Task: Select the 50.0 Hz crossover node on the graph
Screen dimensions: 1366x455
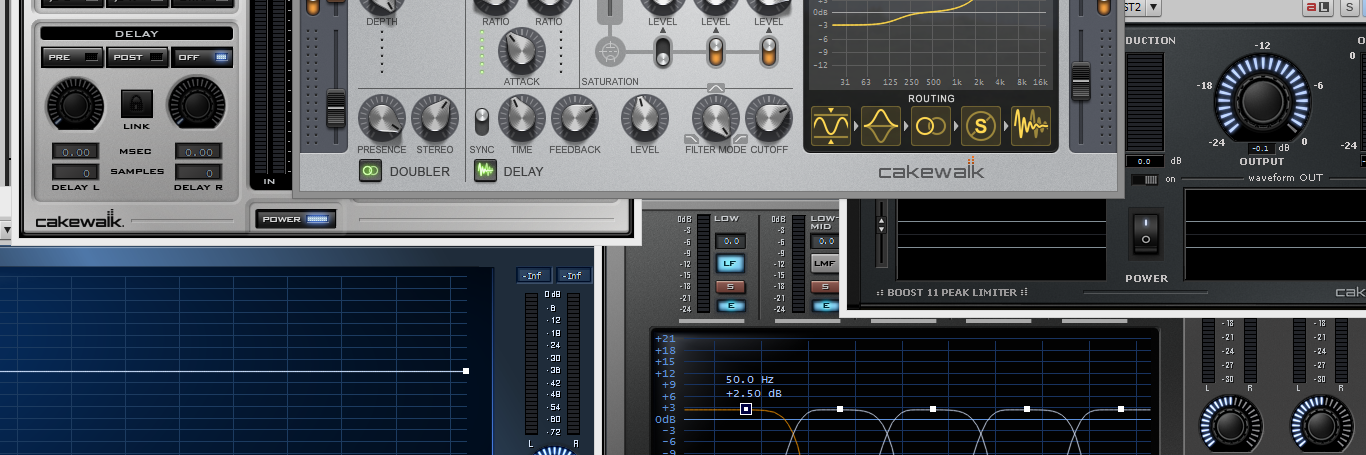Action: click(x=746, y=409)
